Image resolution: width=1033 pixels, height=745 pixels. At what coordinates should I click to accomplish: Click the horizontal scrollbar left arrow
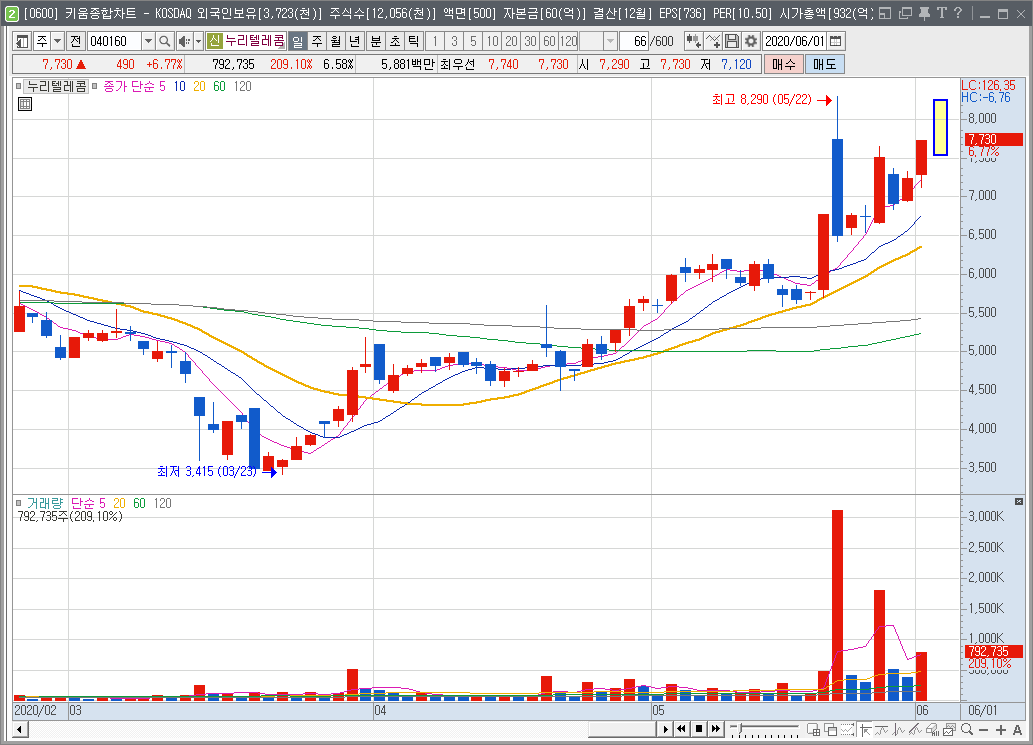20,729
